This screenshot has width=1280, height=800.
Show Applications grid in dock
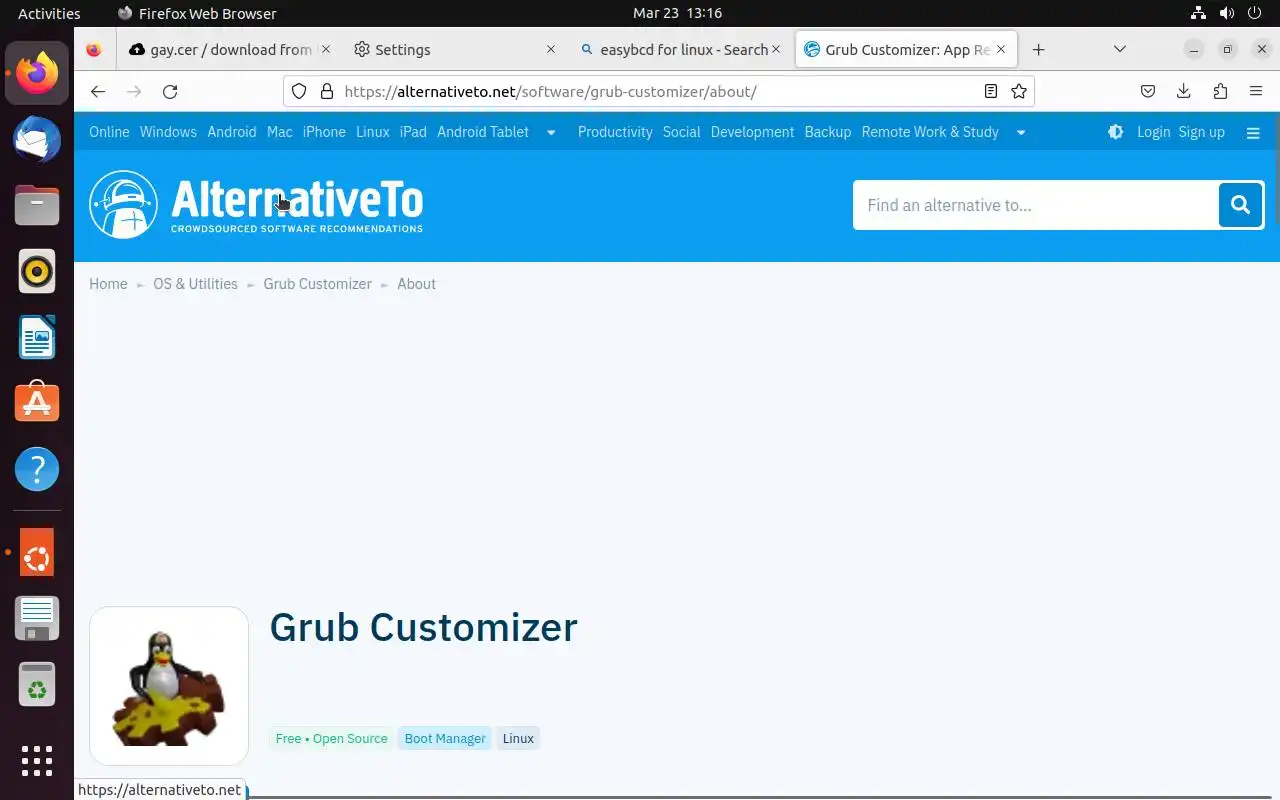pos(37,761)
